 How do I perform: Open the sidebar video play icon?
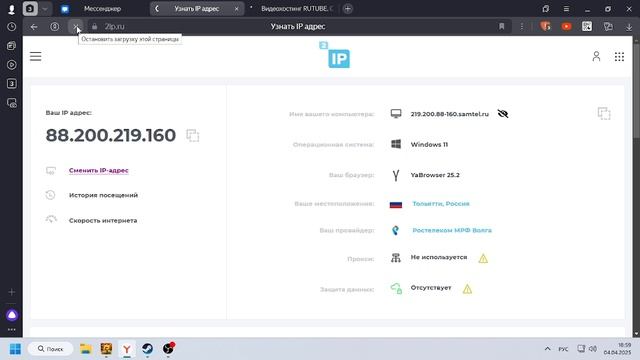[x=11, y=65]
